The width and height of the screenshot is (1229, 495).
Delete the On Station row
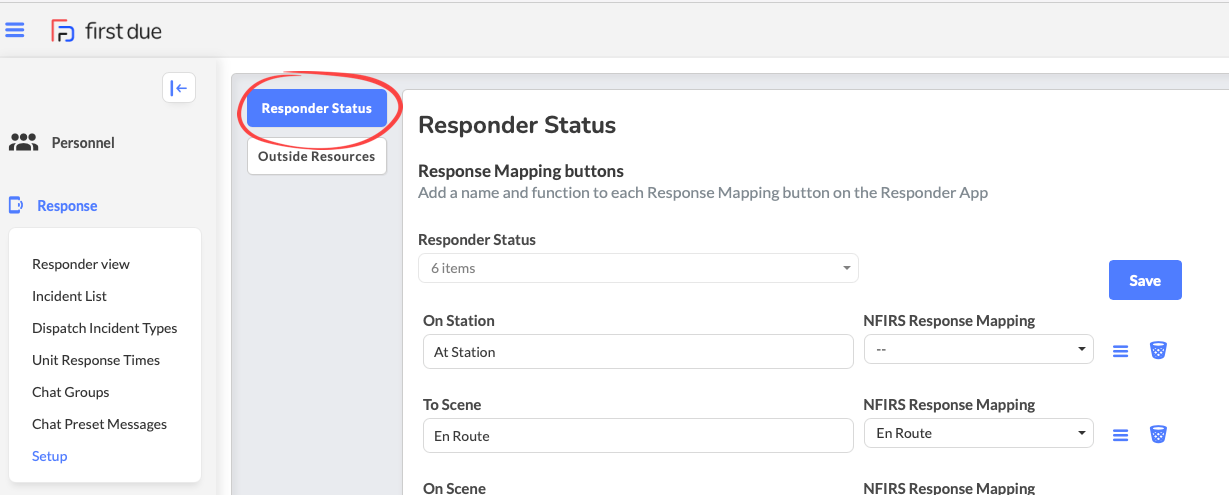point(1158,350)
